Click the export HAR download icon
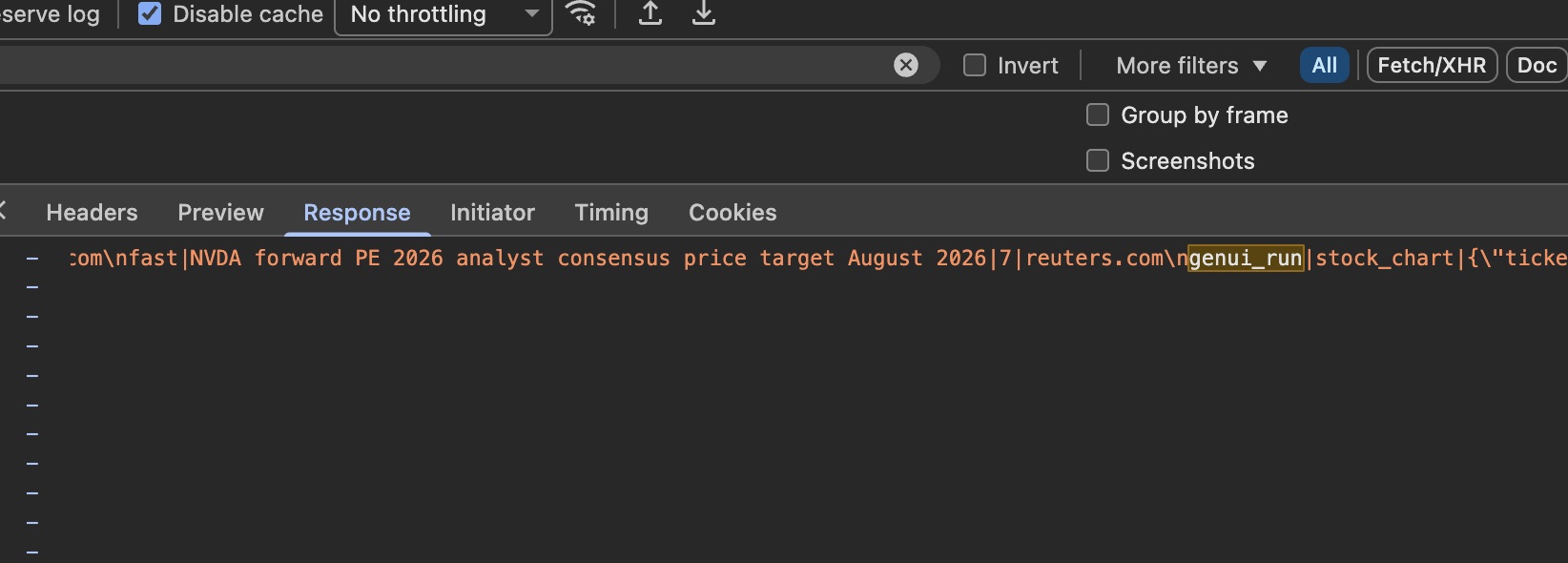Image resolution: width=1568 pixels, height=563 pixels. (x=704, y=13)
